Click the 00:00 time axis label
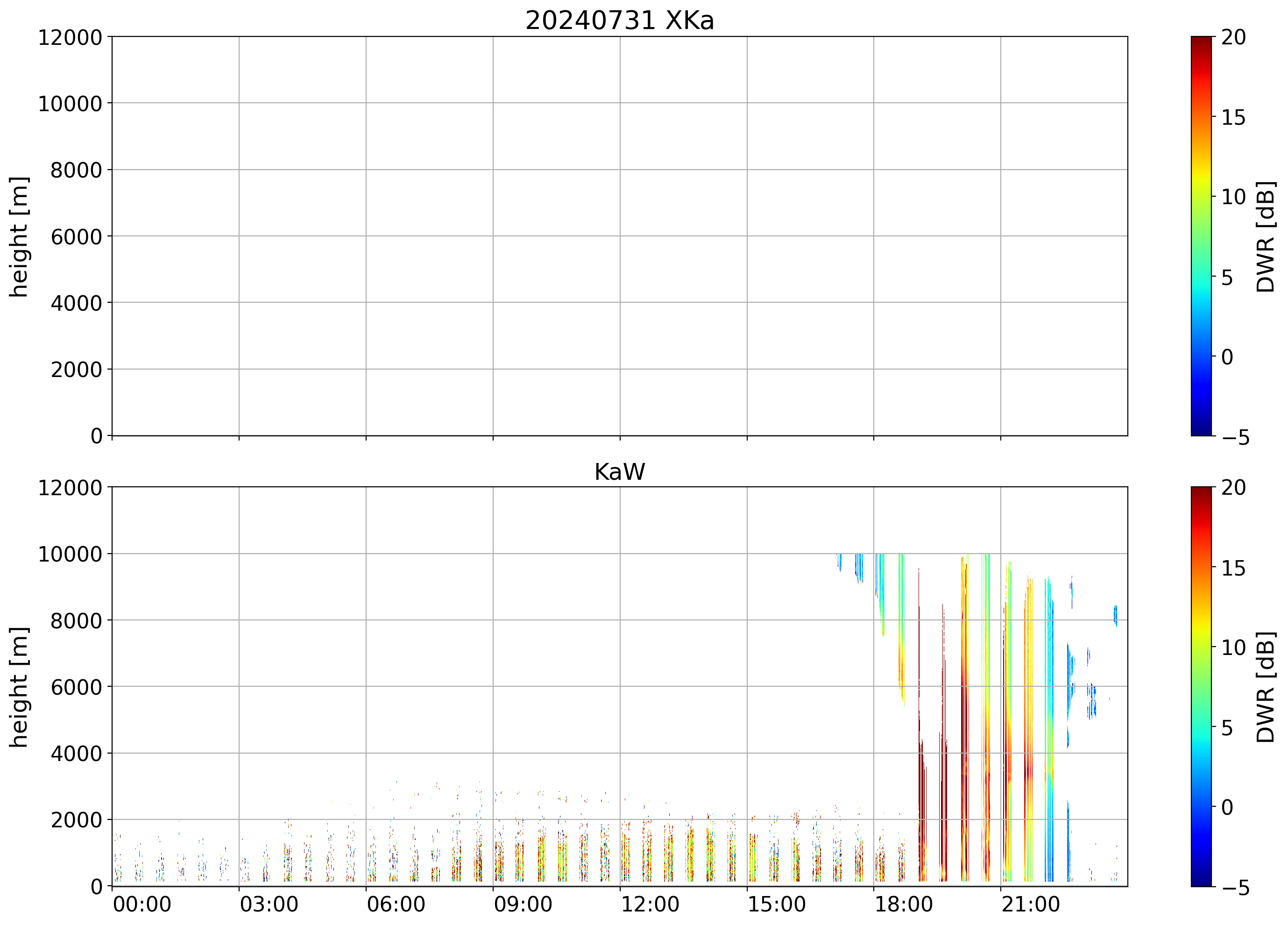 [x=142, y=904]
